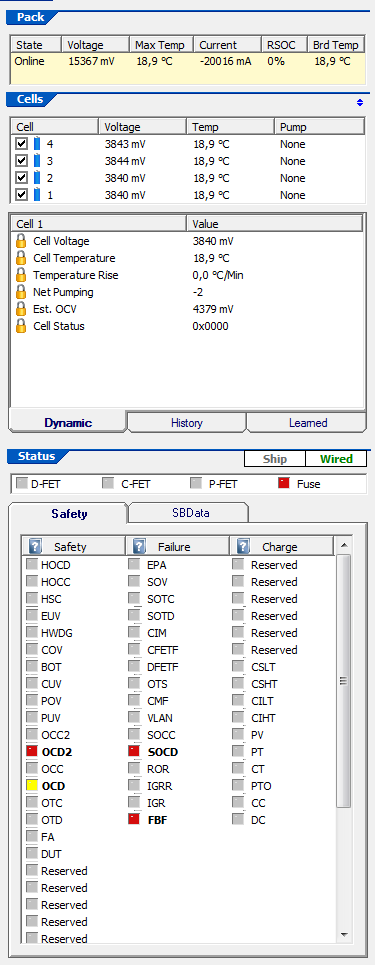Click the safety list scrollbar up arrow

click(x=344, y=545)
